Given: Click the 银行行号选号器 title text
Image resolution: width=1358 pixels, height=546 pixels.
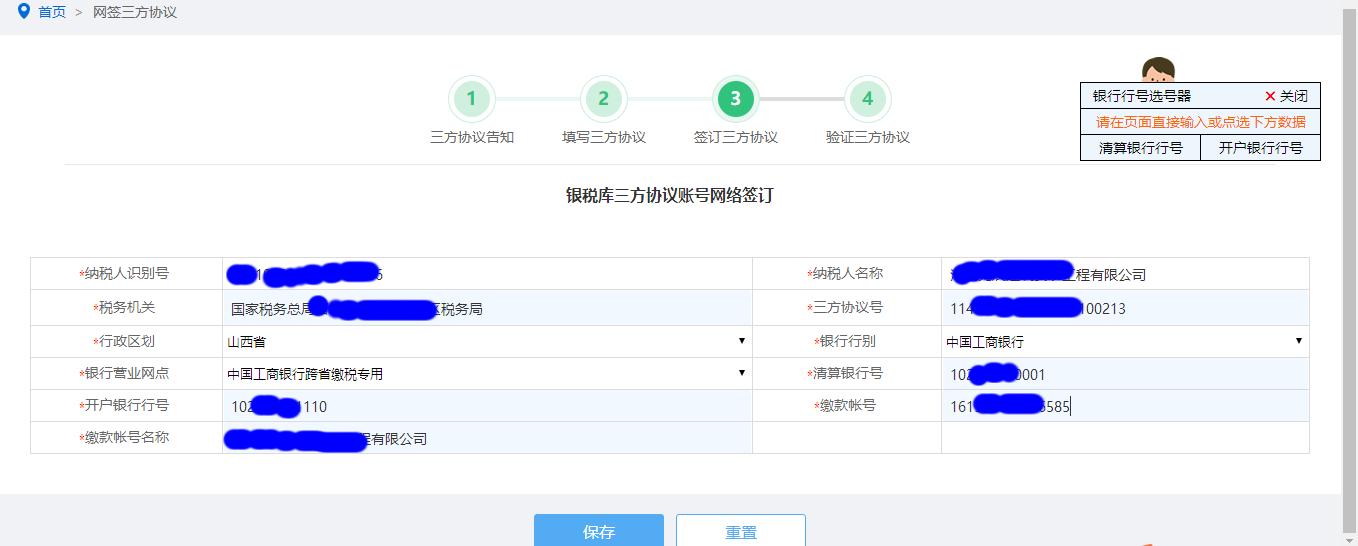Looking at the screenshot, I should 1142,96.
